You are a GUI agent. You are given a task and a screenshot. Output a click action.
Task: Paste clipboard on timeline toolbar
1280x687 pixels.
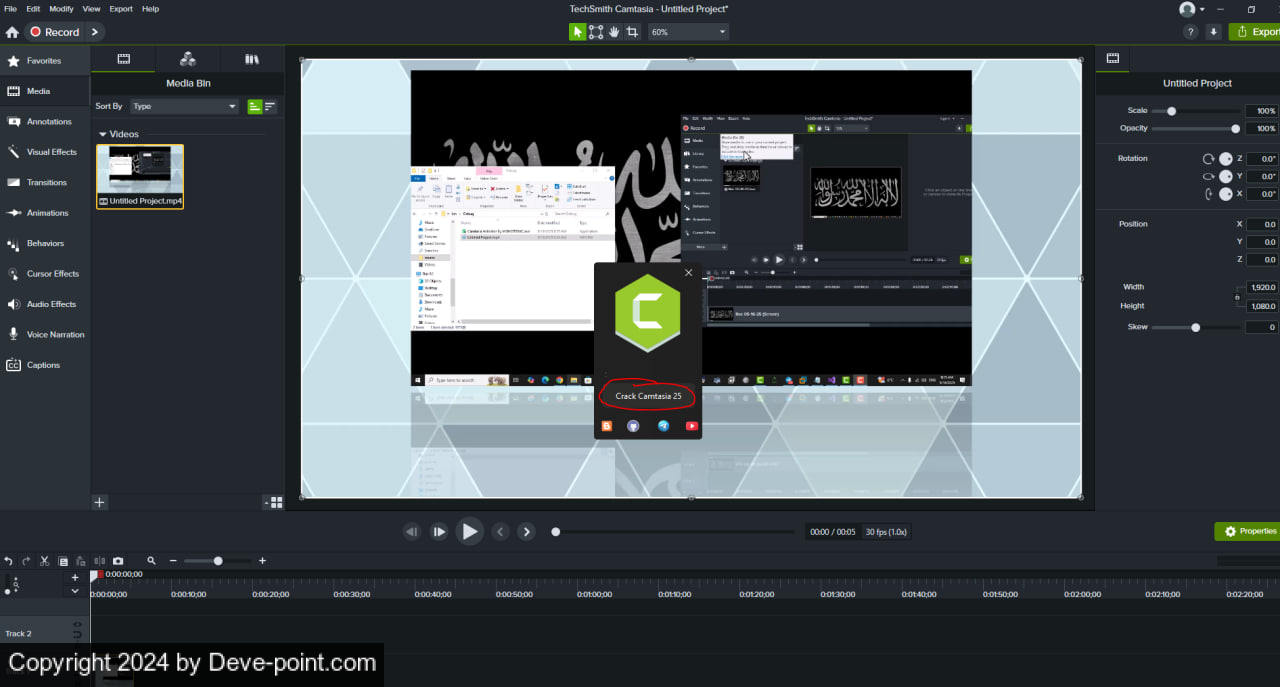tap(81, 561)
